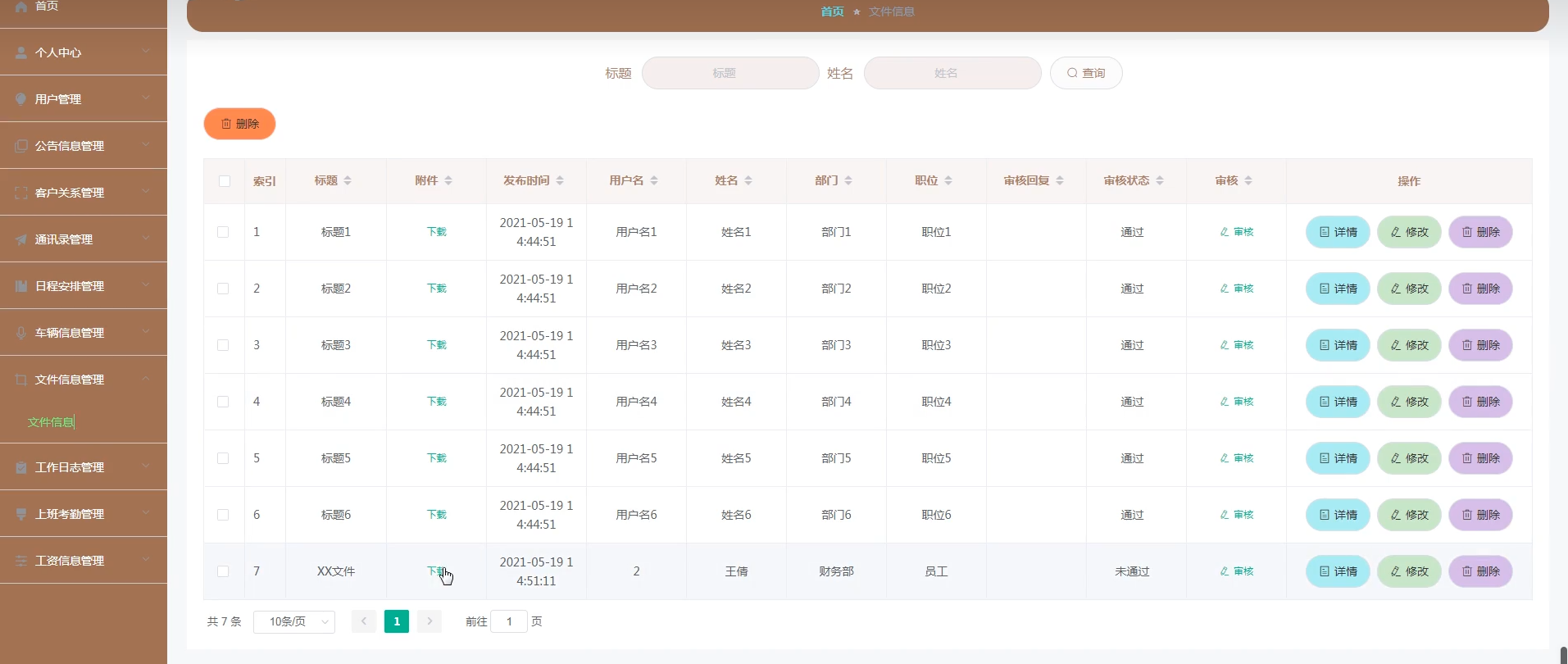Sort by 审核回复 column arrows
The height and width of the screenshot is (664, 1568).
coord(1060,180)
